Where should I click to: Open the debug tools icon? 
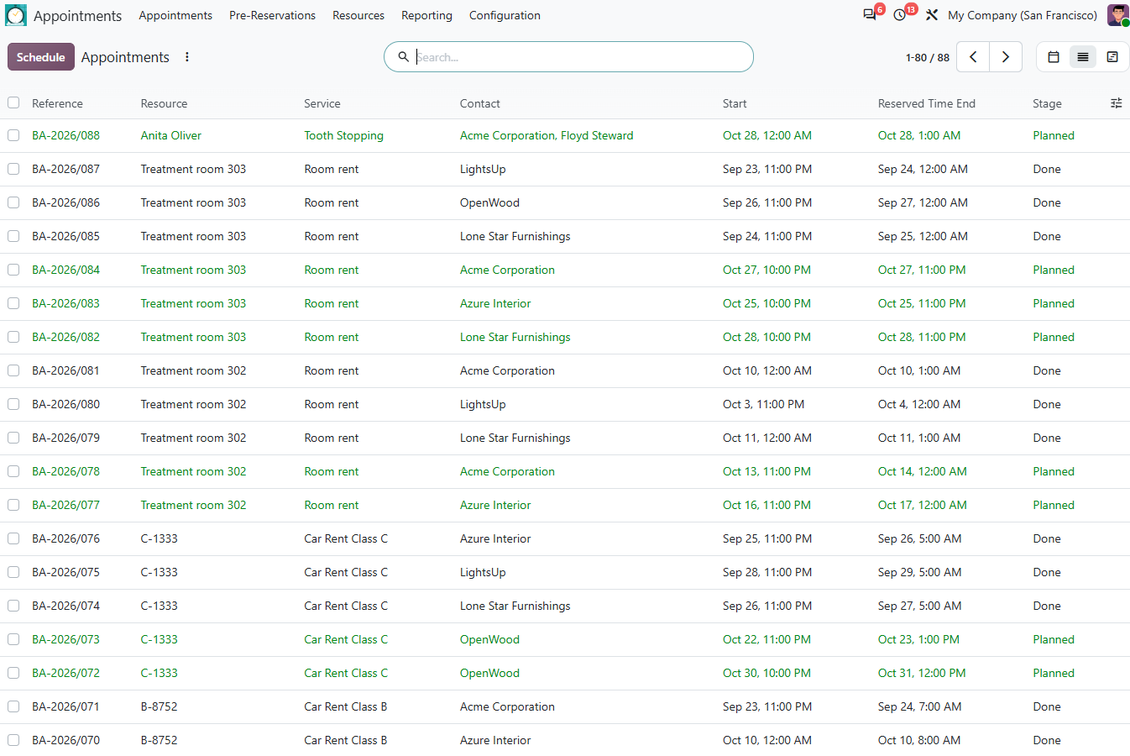[x=932, y=15]
